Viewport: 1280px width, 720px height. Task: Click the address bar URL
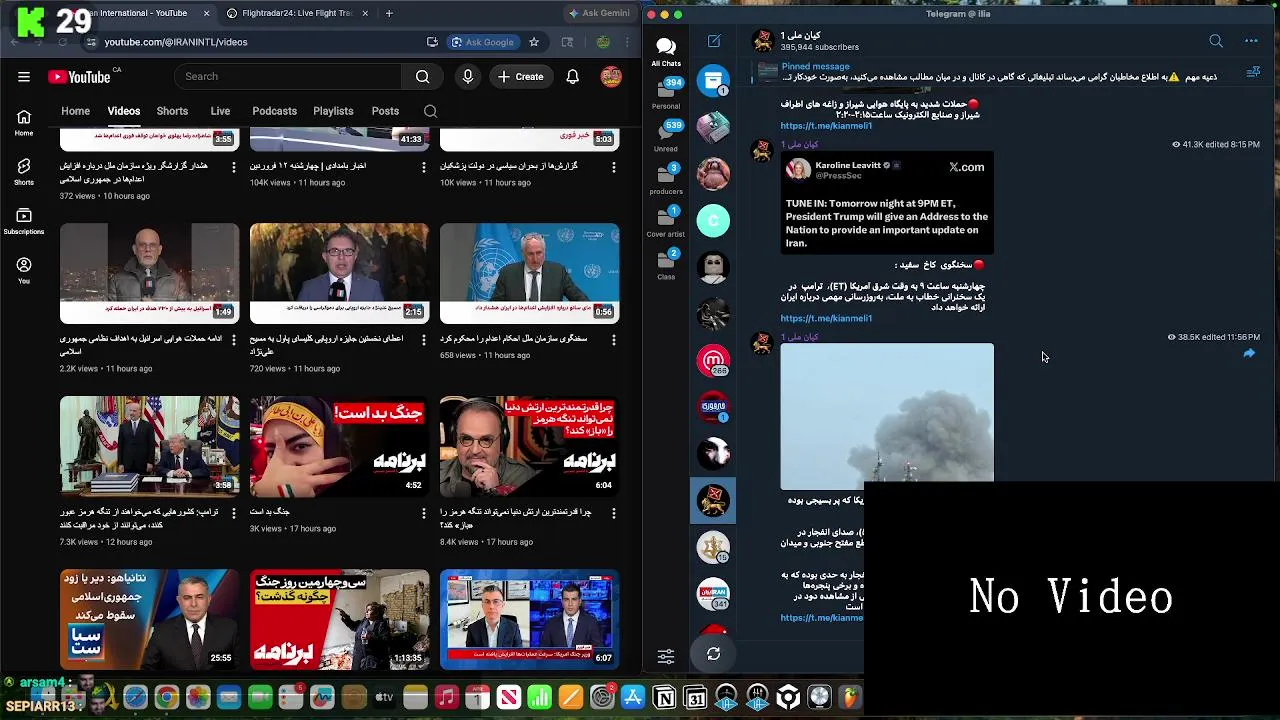pyautogui.click(x=176, y=42)
